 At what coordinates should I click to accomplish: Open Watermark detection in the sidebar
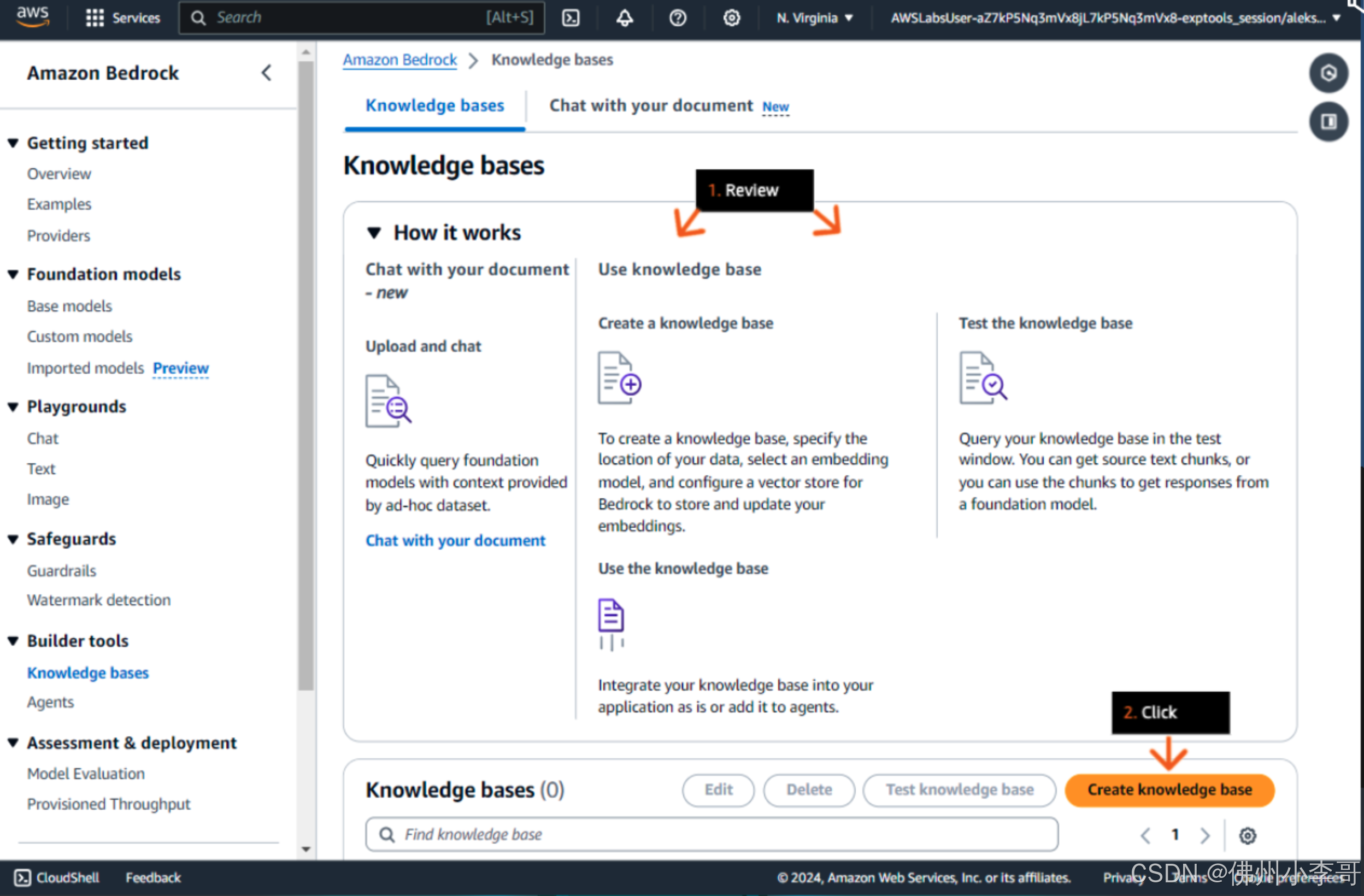pyautogui.click(x=98, y=600)
